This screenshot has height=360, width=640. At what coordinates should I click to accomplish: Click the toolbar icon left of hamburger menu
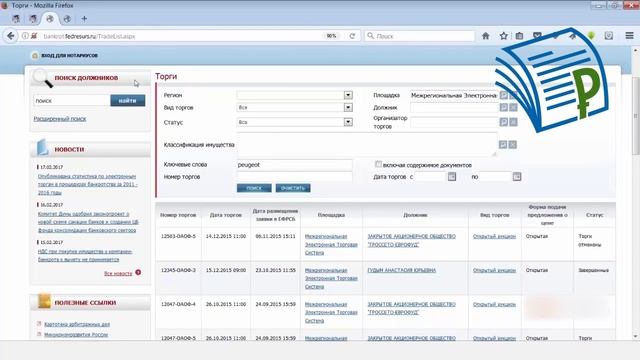point(609,36)
